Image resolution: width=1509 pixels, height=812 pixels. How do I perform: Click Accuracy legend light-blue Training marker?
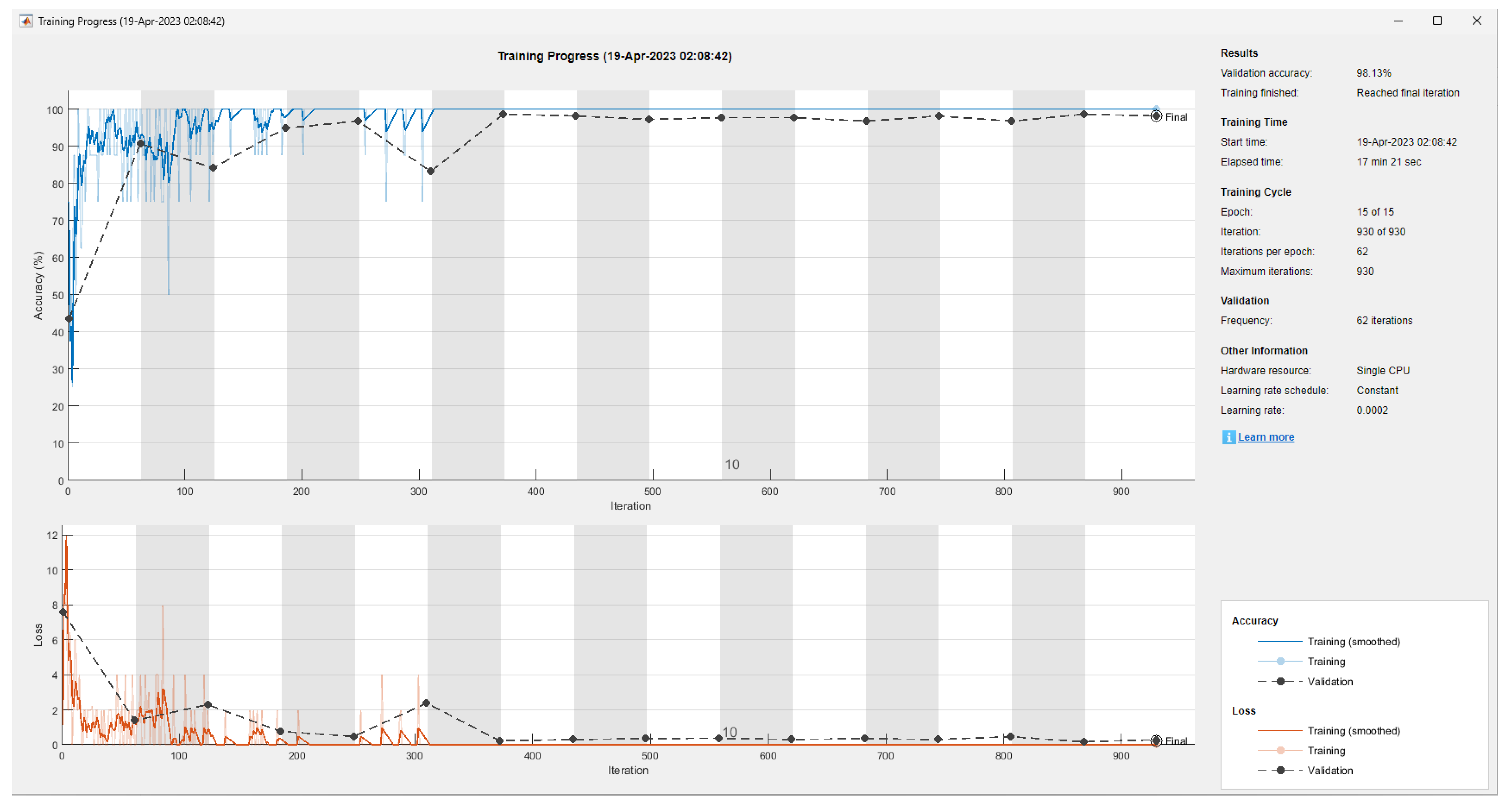tap(1280, 662)
